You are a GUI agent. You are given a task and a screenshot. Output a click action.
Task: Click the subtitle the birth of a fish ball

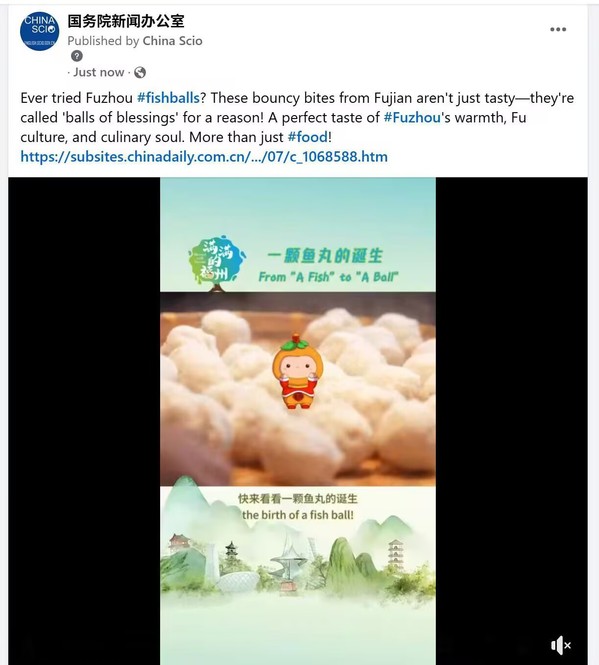point(298,515)
